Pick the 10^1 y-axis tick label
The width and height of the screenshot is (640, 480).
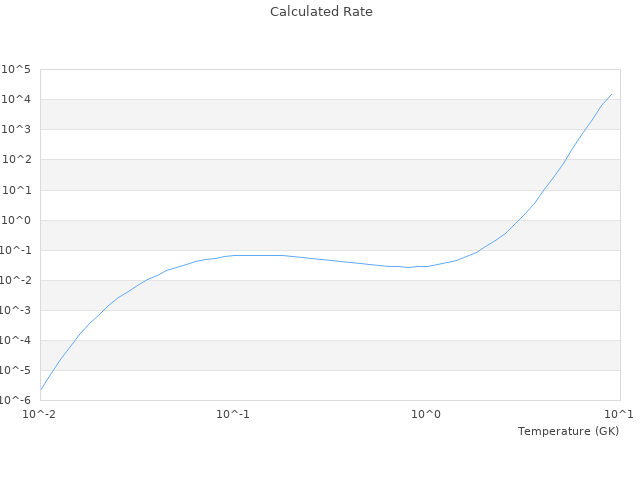[x=16, y=190]
